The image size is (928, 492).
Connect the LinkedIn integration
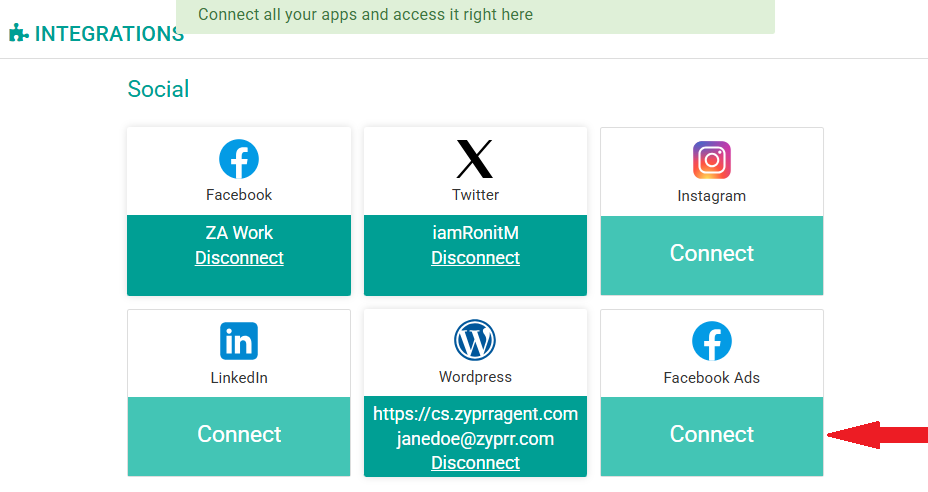(x=239, y=434)
